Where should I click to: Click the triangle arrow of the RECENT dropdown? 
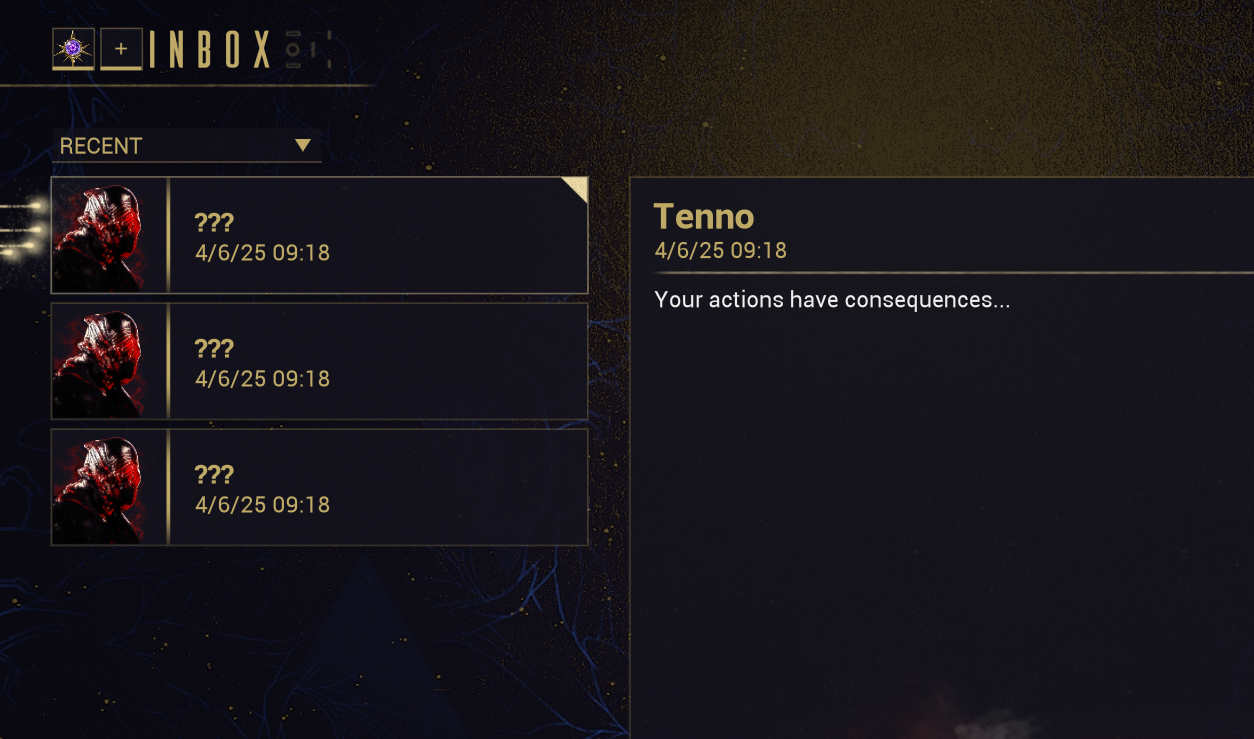(x=303, y=146)
